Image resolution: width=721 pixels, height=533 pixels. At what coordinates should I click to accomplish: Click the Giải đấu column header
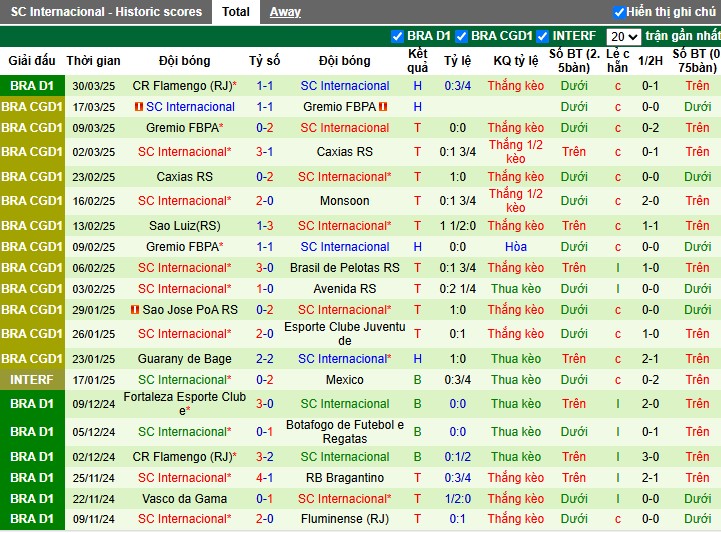32,61
